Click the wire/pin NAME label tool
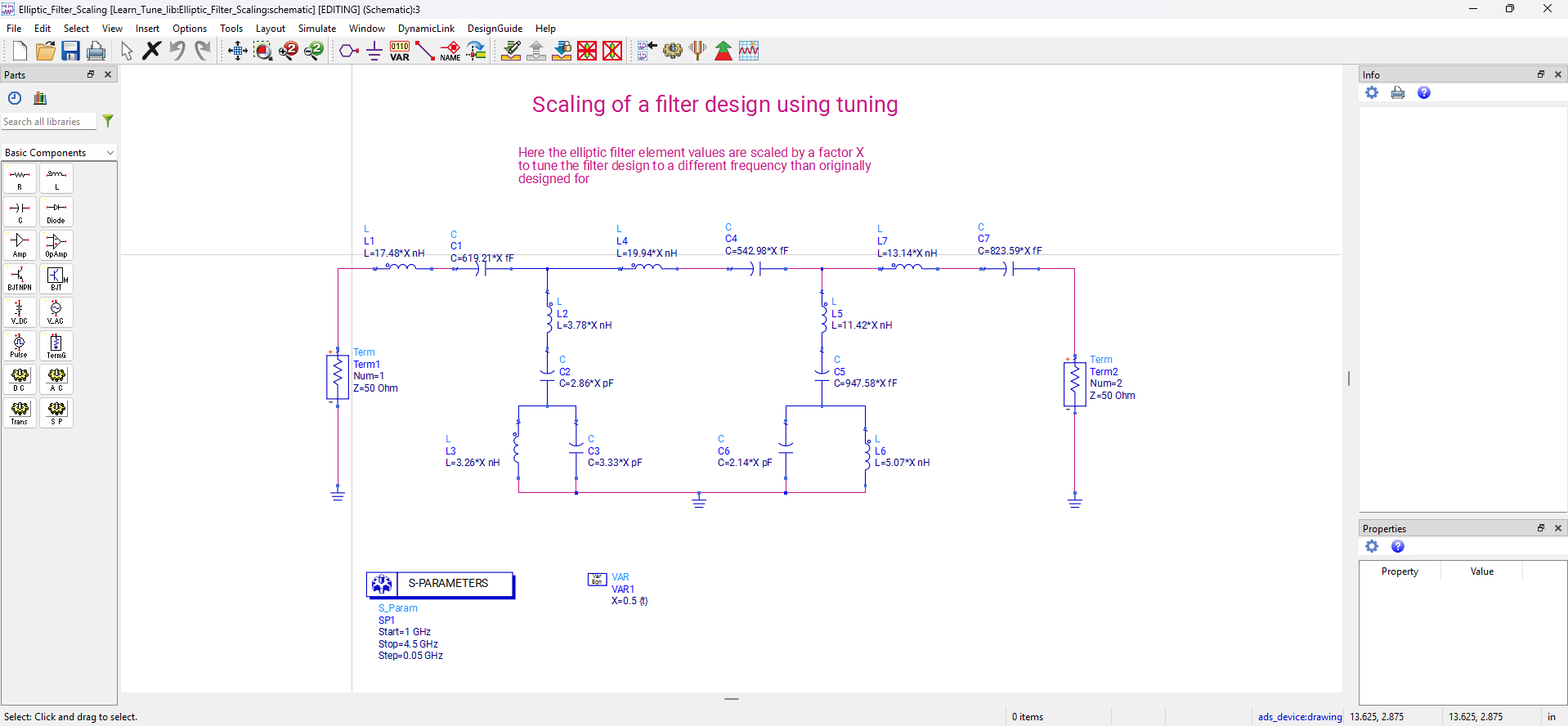The image size is (1568, 726). (450, 51)
